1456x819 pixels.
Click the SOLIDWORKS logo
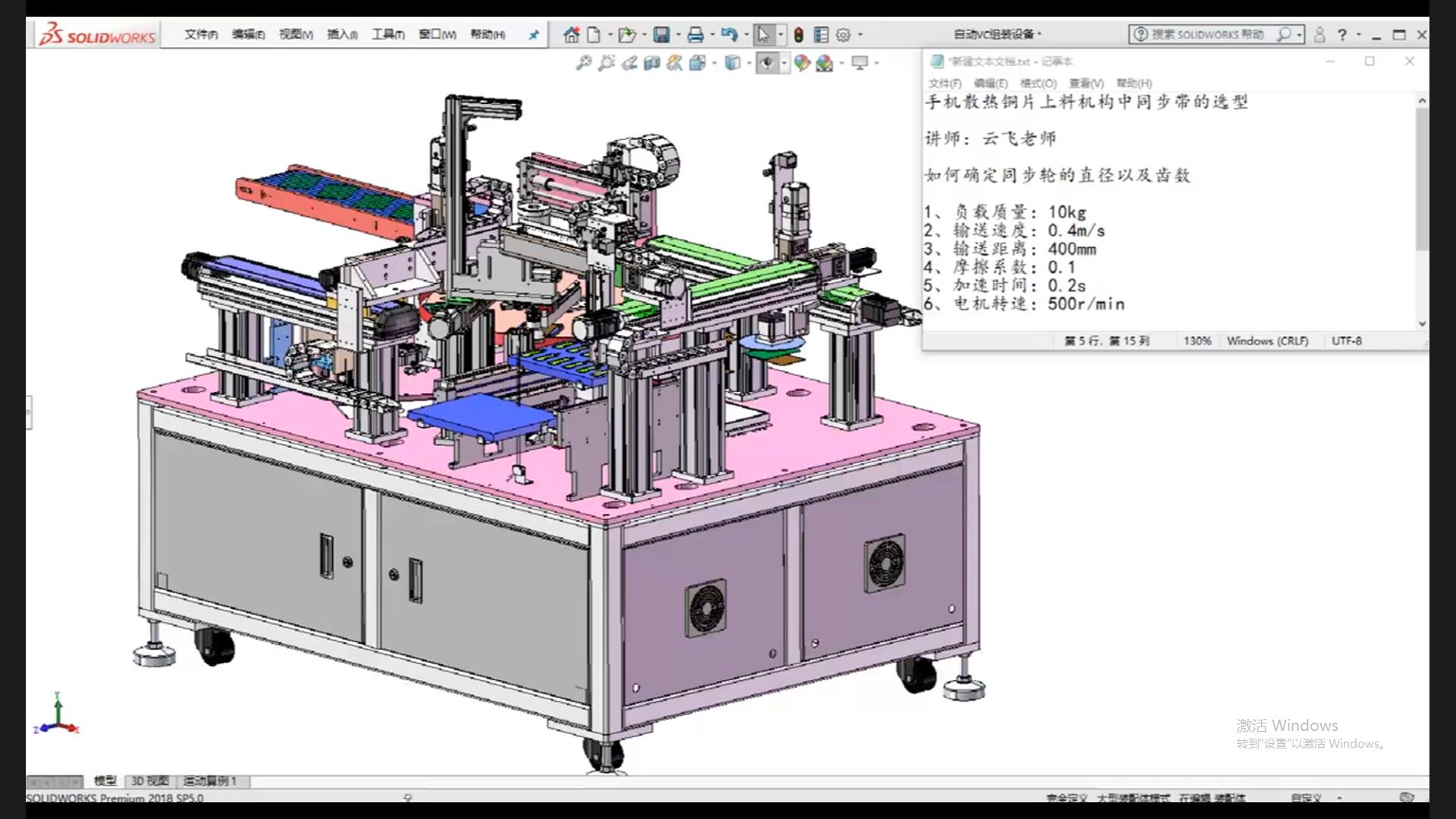[x=97, y=34]
